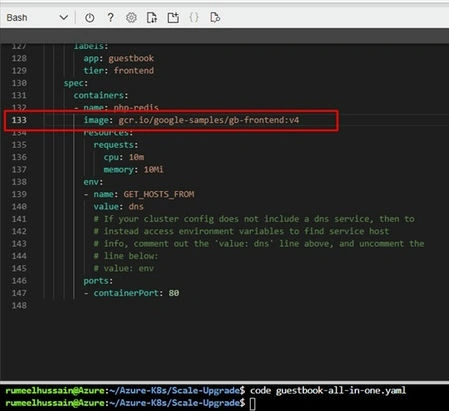Click the cpu: 10m line
The width and height of the screenshot is (449, 411).
coord(124,157)
